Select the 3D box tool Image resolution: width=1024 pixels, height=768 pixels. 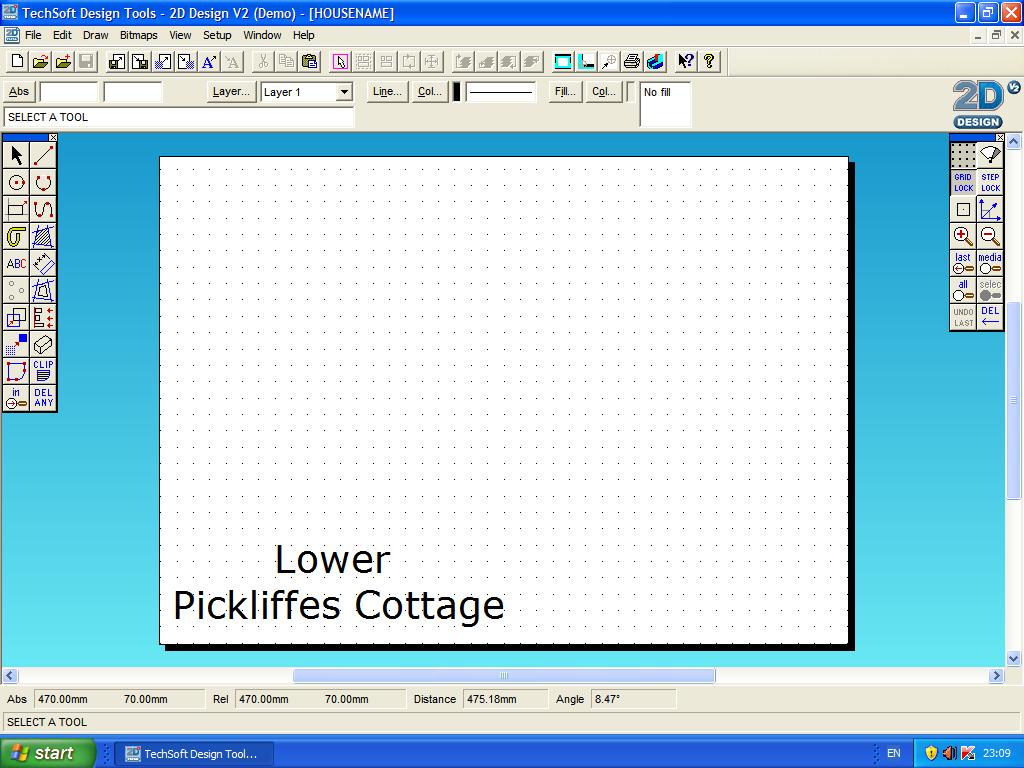point(42,345)
